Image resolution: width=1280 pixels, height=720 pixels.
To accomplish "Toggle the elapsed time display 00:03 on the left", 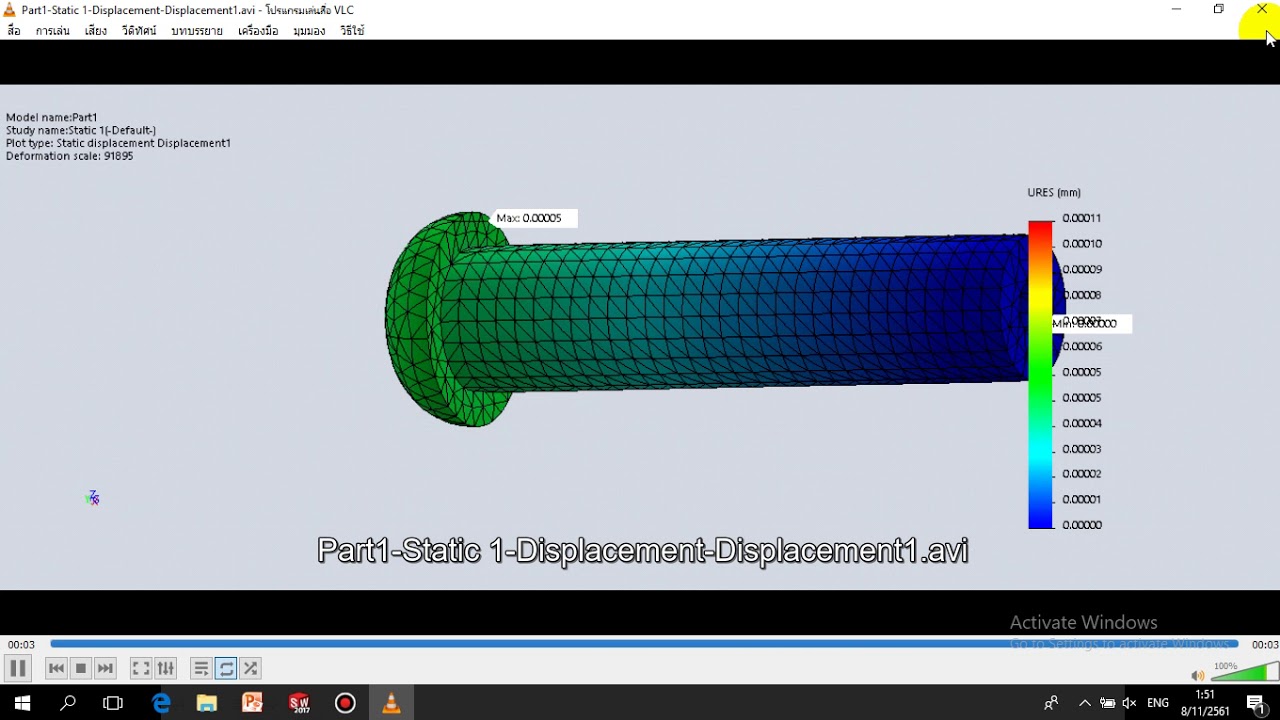I will click(x=21, y=645).
